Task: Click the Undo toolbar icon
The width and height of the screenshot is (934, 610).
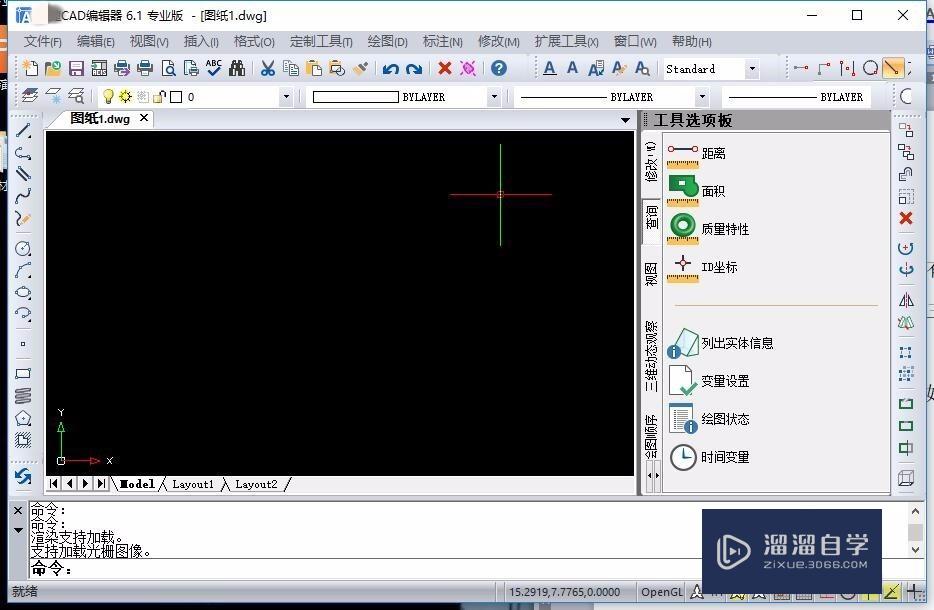Action: (x=388, y=68)
